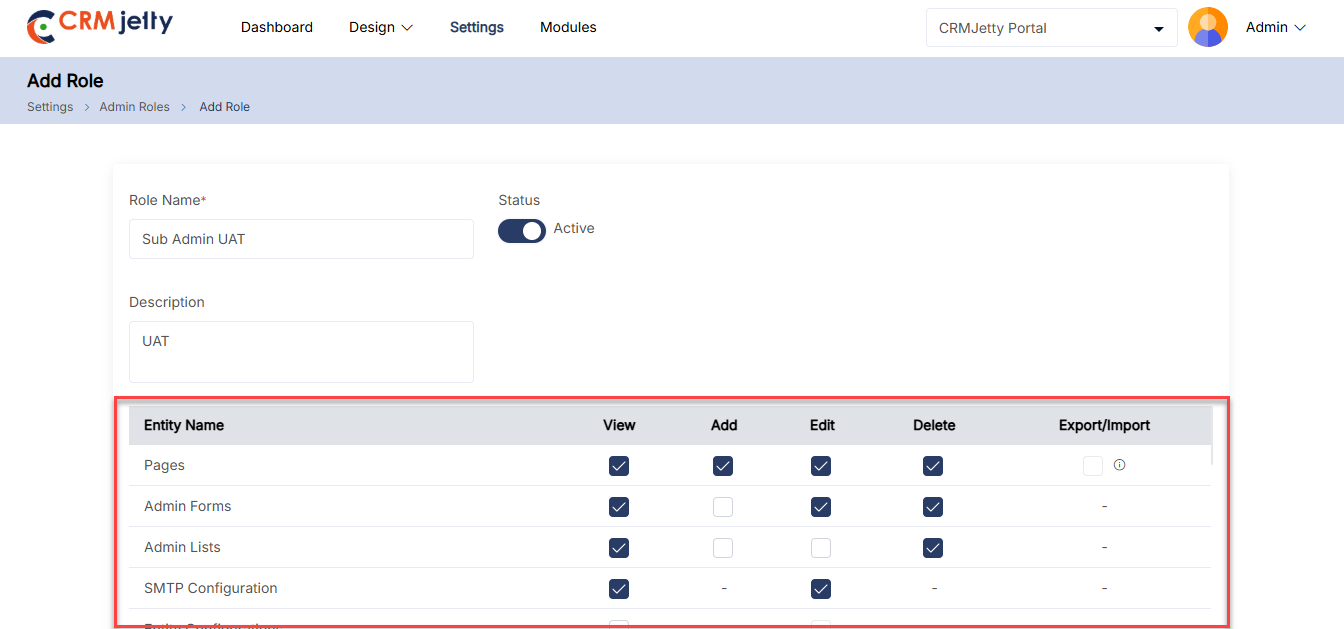Viewport: 1344px width, 629px height.
Task: Enable Export/Import checkbox for Pages
Action: 1092,466
